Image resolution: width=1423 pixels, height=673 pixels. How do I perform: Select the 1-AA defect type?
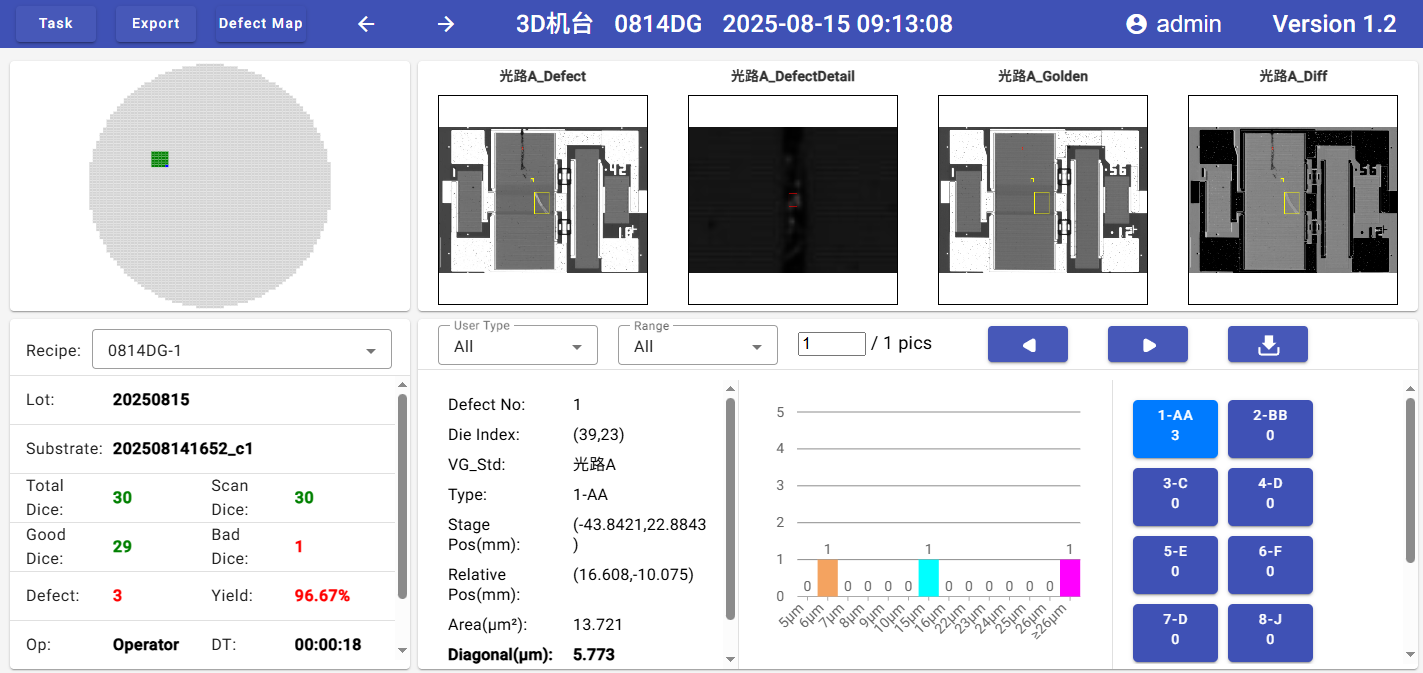[x=1175, y=426]
